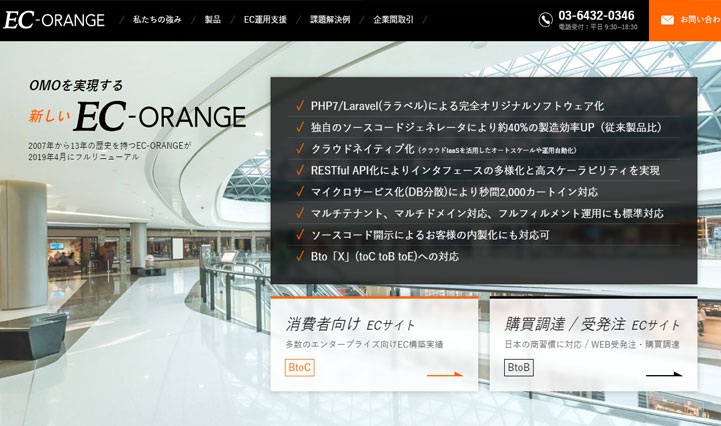Click the black BtoB badge
This screenshot has height=426, width=721.
pyautogui.click(x=519, y=368)
